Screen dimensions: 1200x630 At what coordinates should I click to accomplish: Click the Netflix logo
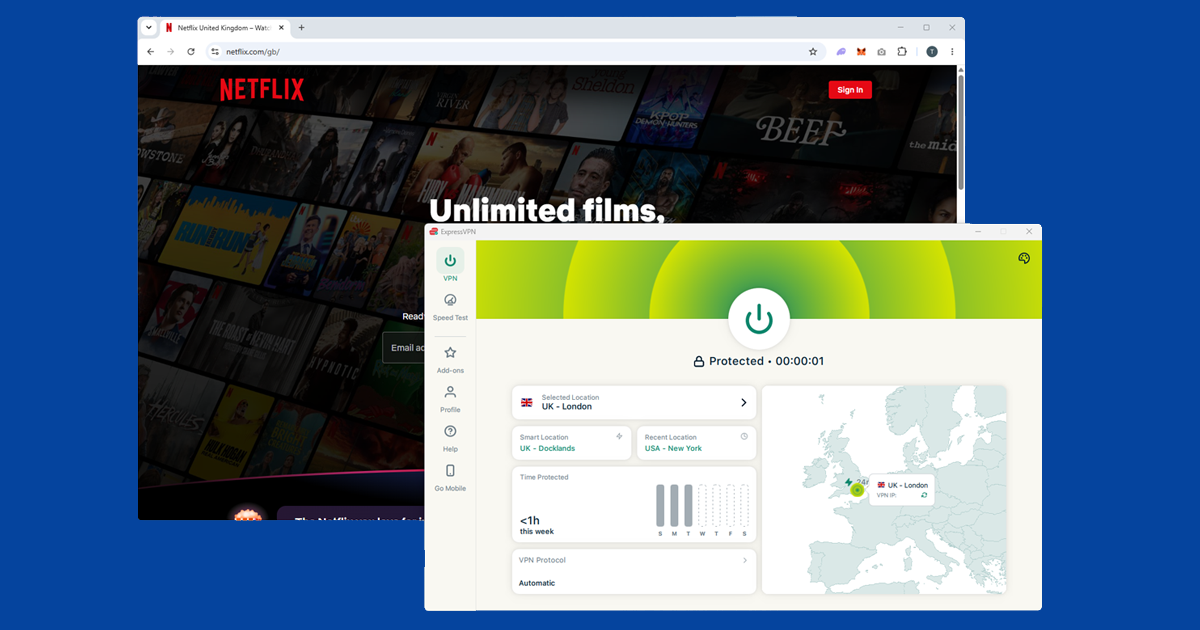(x=262, y=90)
